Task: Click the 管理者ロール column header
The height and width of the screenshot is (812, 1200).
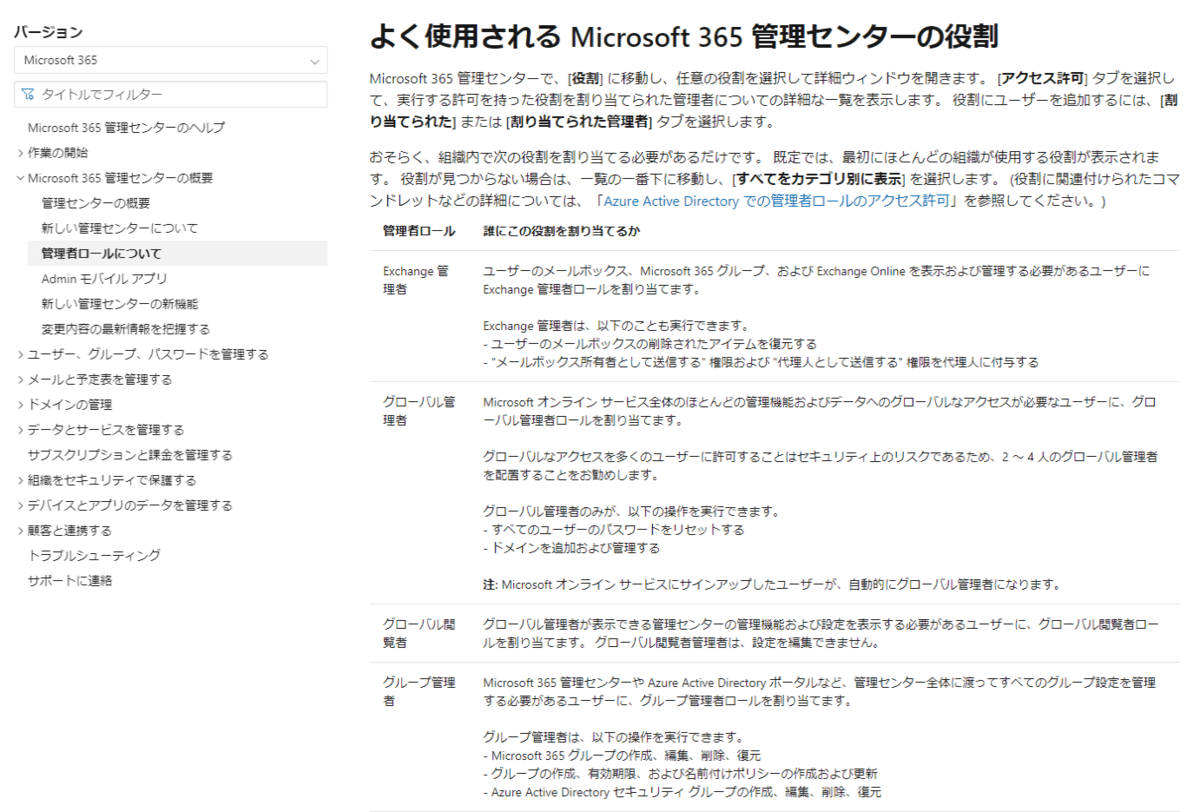Action: (419, 231)
